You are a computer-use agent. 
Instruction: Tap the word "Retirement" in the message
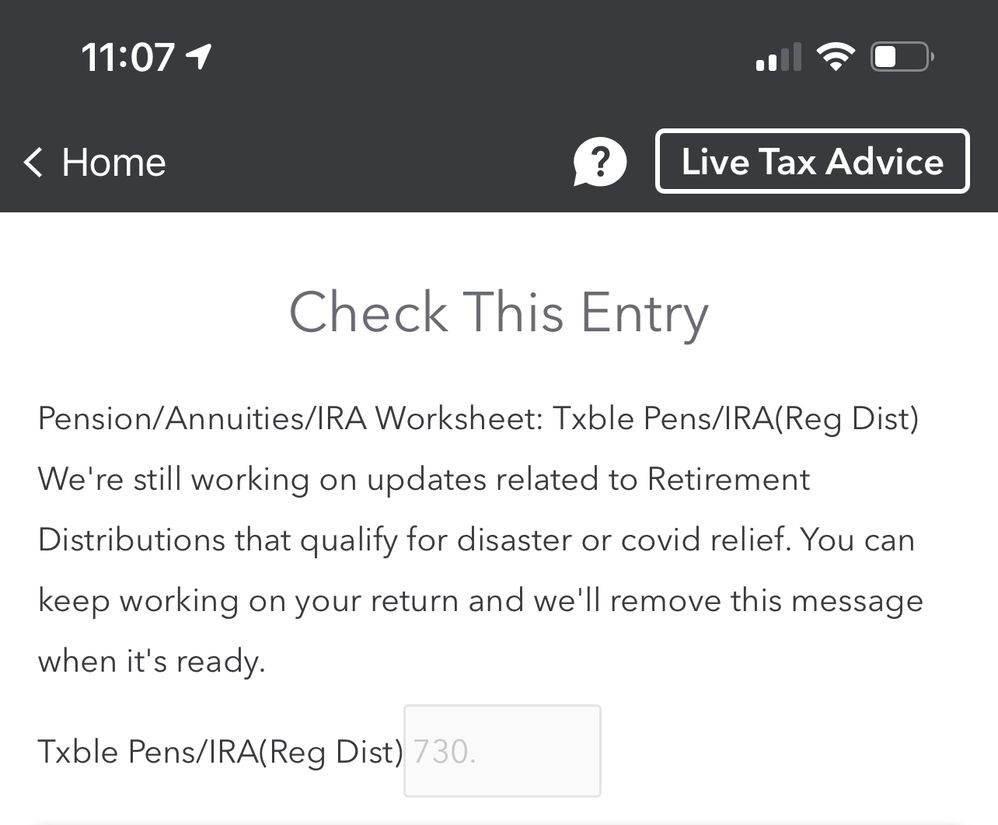(x=728, y=479)
